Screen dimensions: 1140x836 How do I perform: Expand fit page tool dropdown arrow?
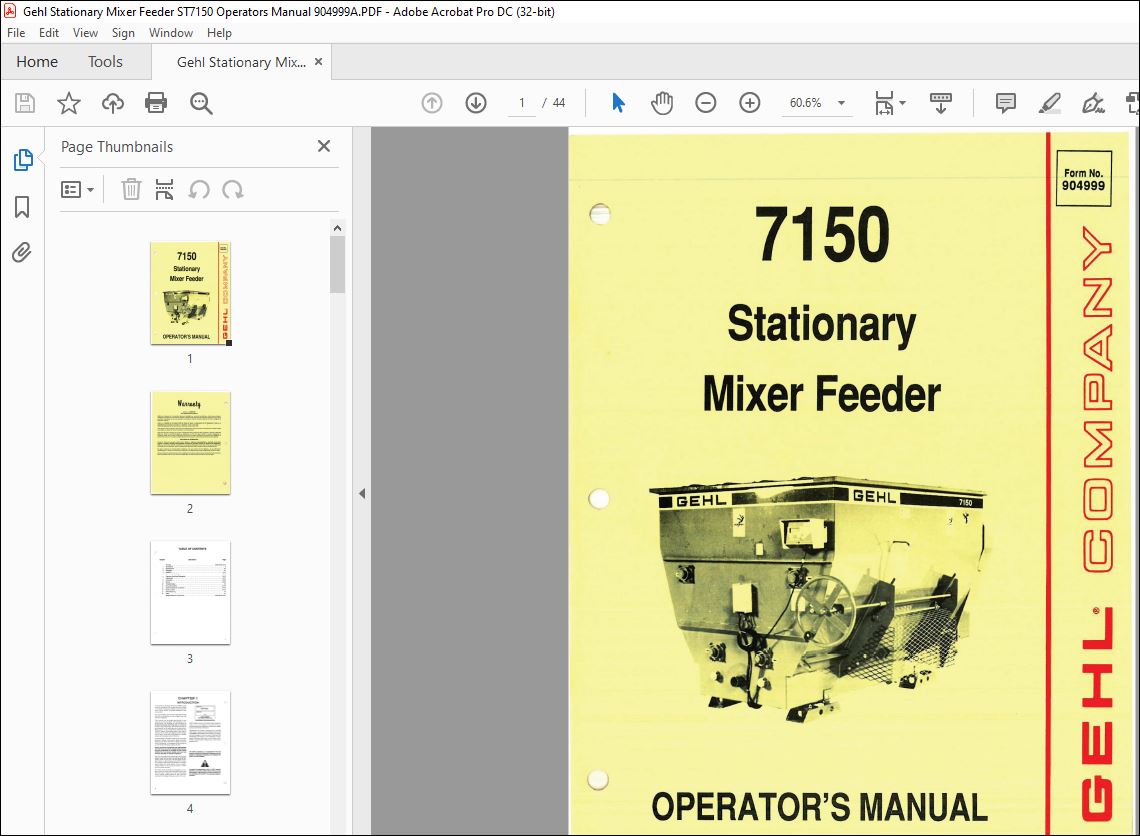tap(902, 103)
